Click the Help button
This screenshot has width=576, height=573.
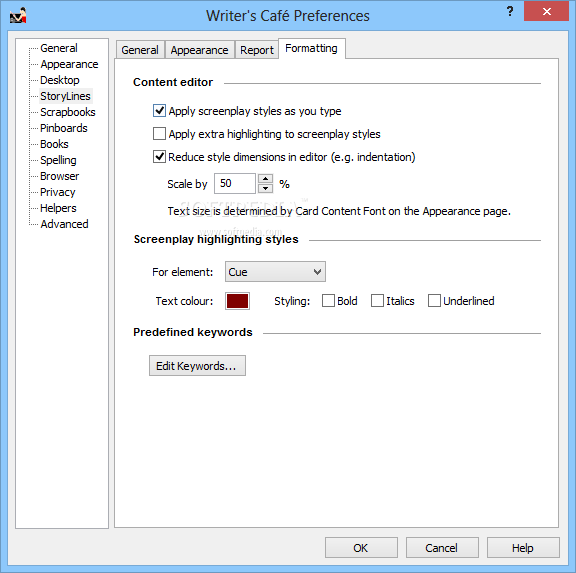[523, 548]
